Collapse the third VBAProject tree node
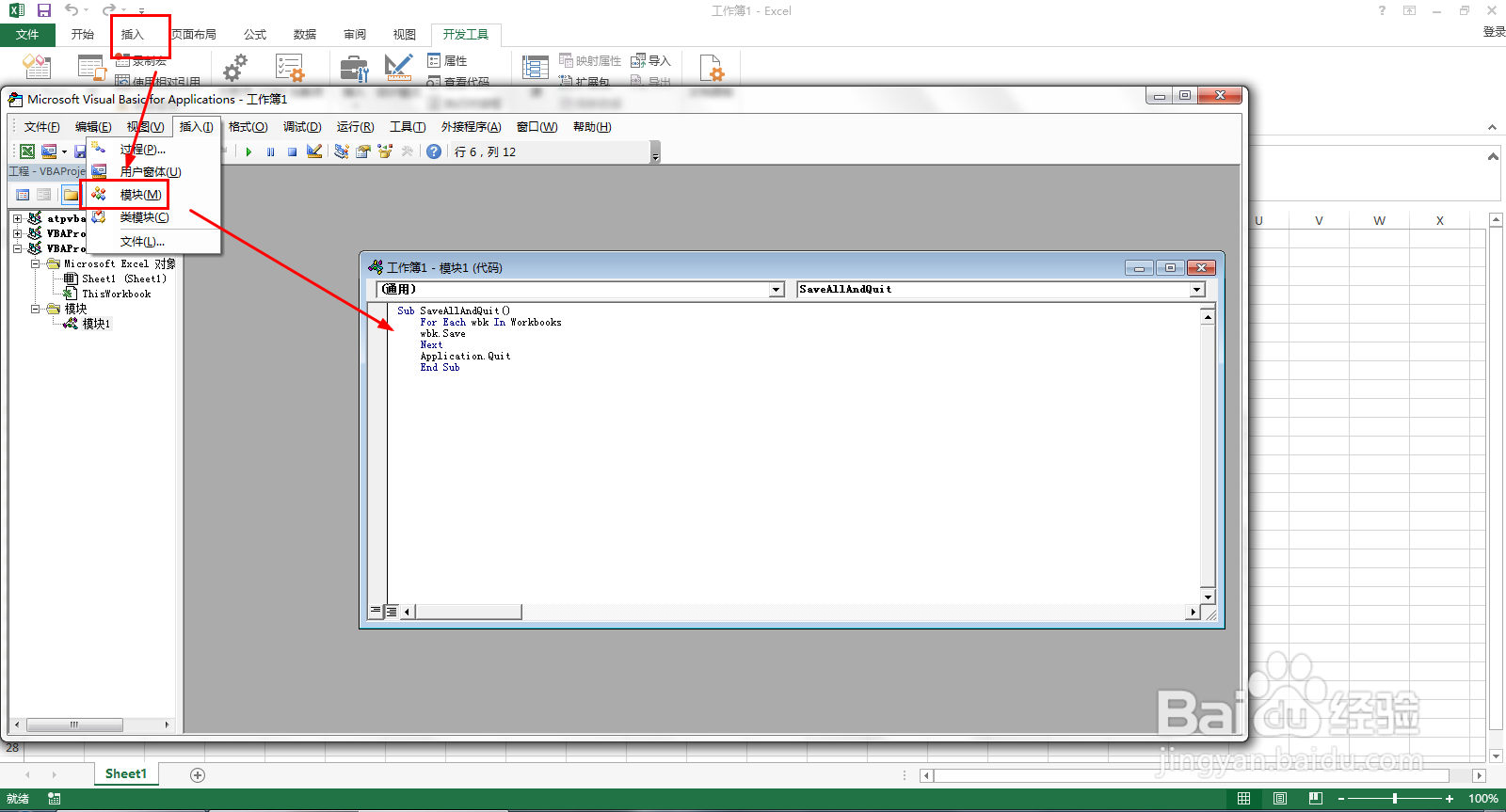 click(17, 248)
